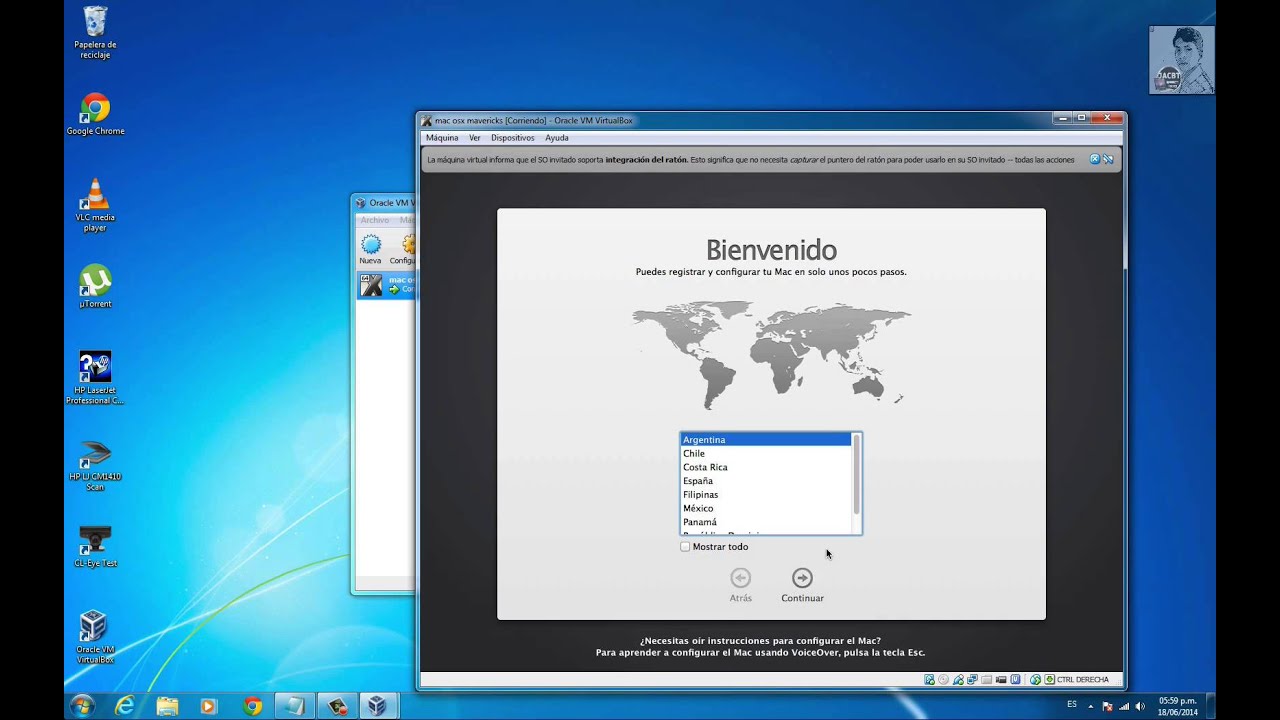This screenshot has height=720, width=1280.
Task: Select Costa Rica in the country list
Action: [x=765, y=467]
